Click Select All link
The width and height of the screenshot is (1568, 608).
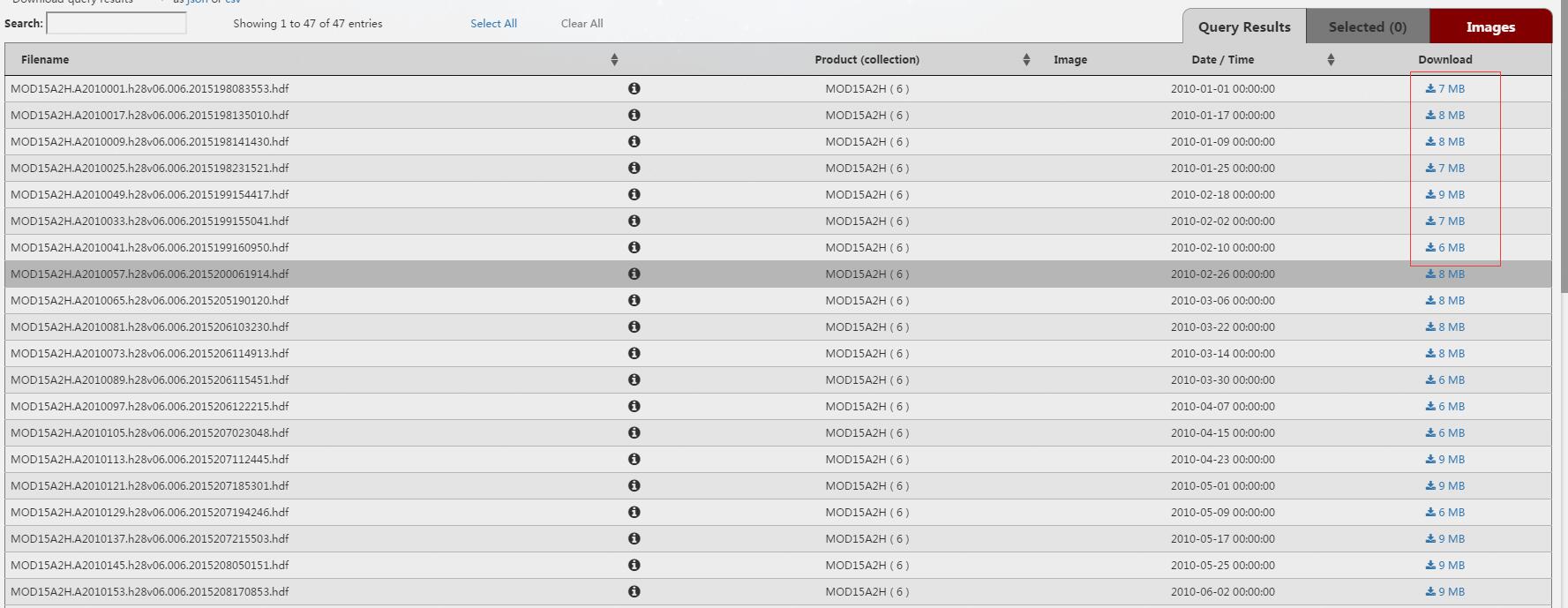(493, 23)
